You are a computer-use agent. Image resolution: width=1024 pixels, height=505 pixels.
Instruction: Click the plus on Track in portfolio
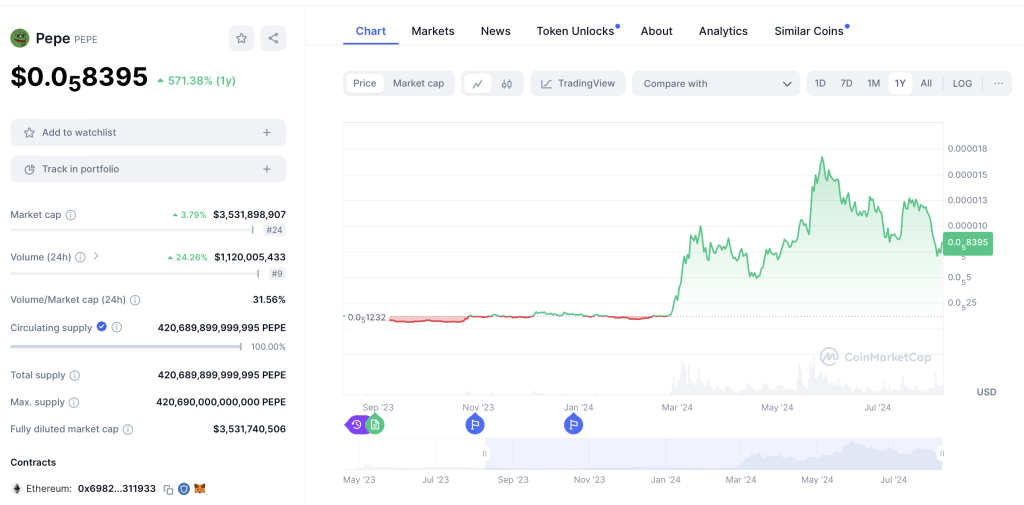click(266, 169)
